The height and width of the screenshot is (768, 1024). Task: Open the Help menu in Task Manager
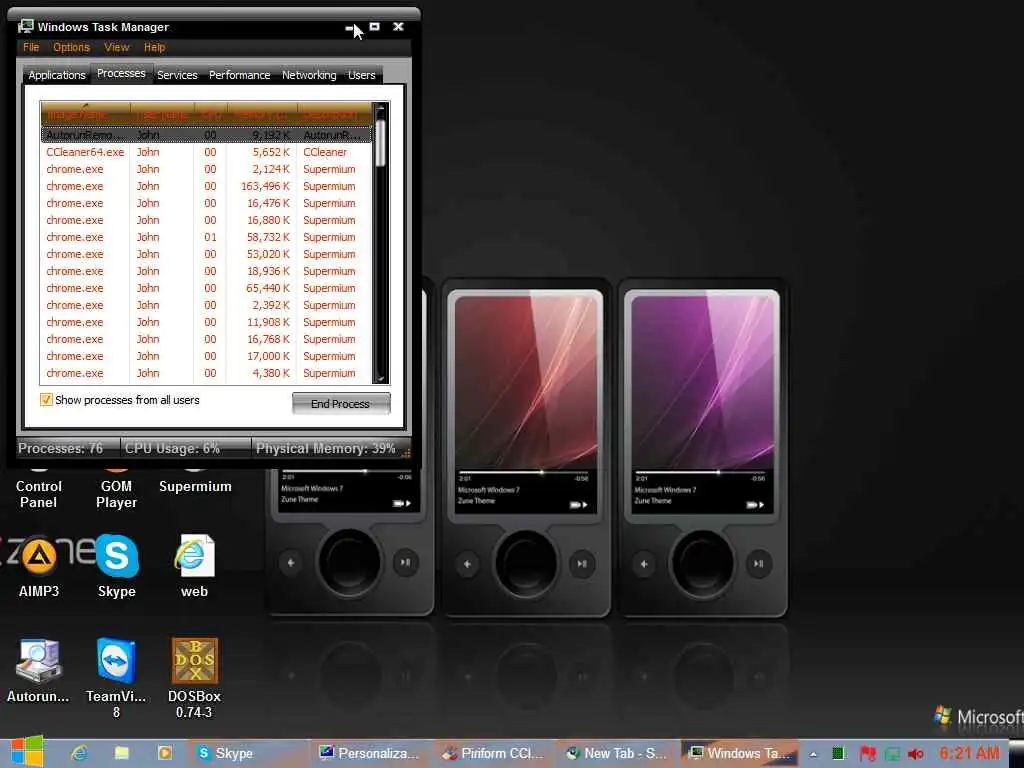pos(154,47)
